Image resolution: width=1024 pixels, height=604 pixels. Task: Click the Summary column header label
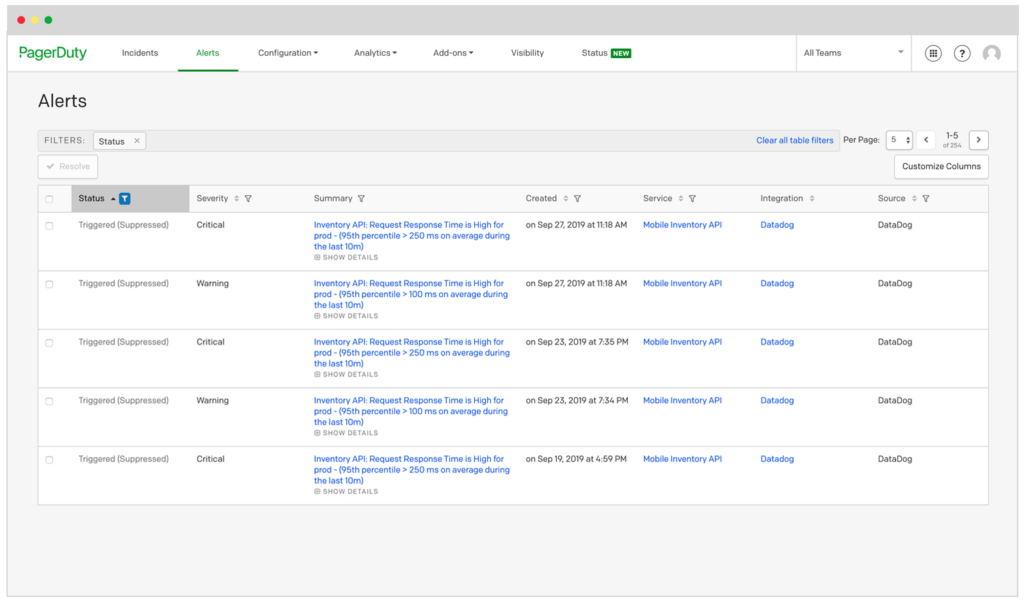pos(333,199)
